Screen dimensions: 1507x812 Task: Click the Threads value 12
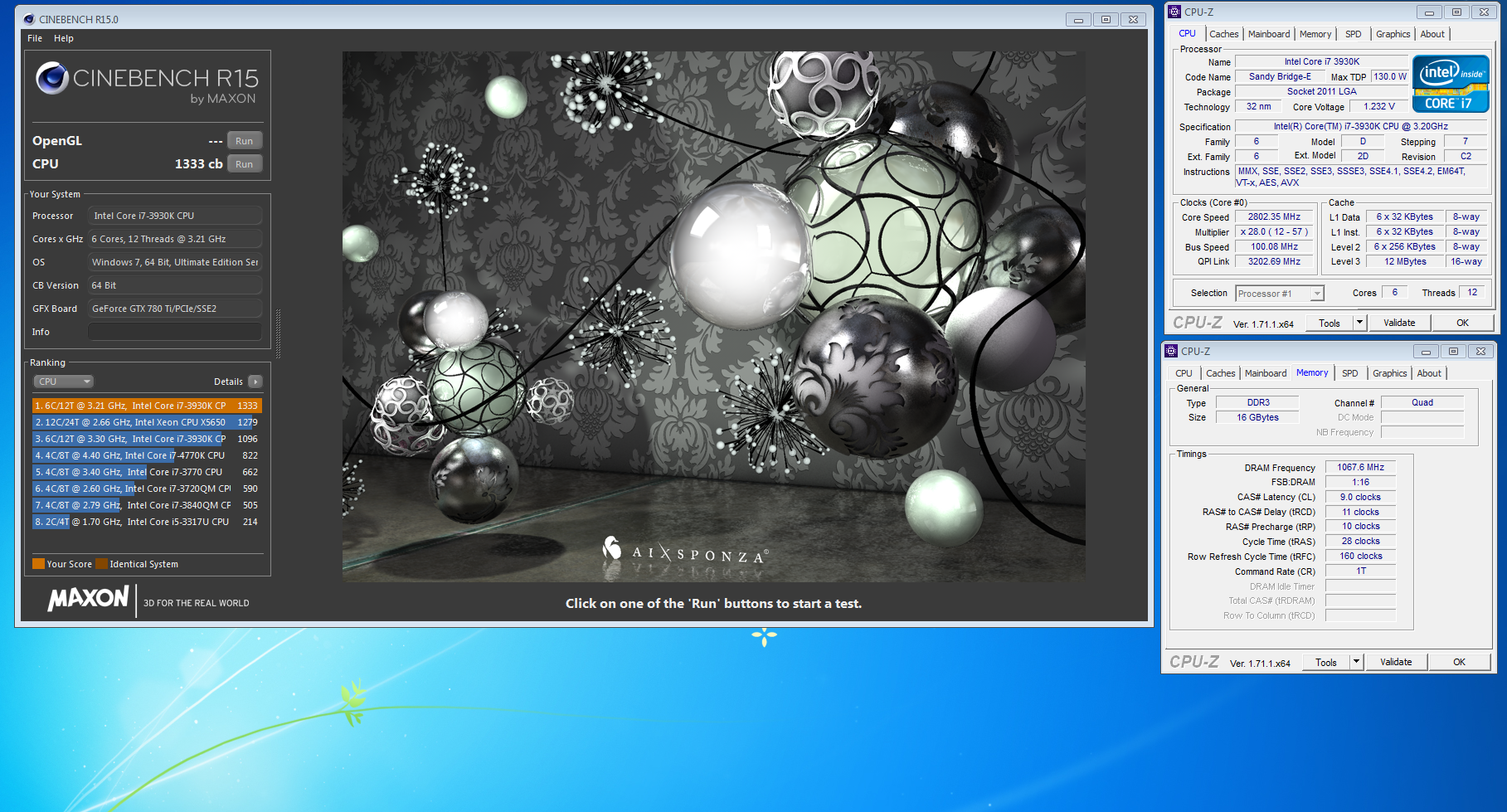click(x=1472, y=293)
